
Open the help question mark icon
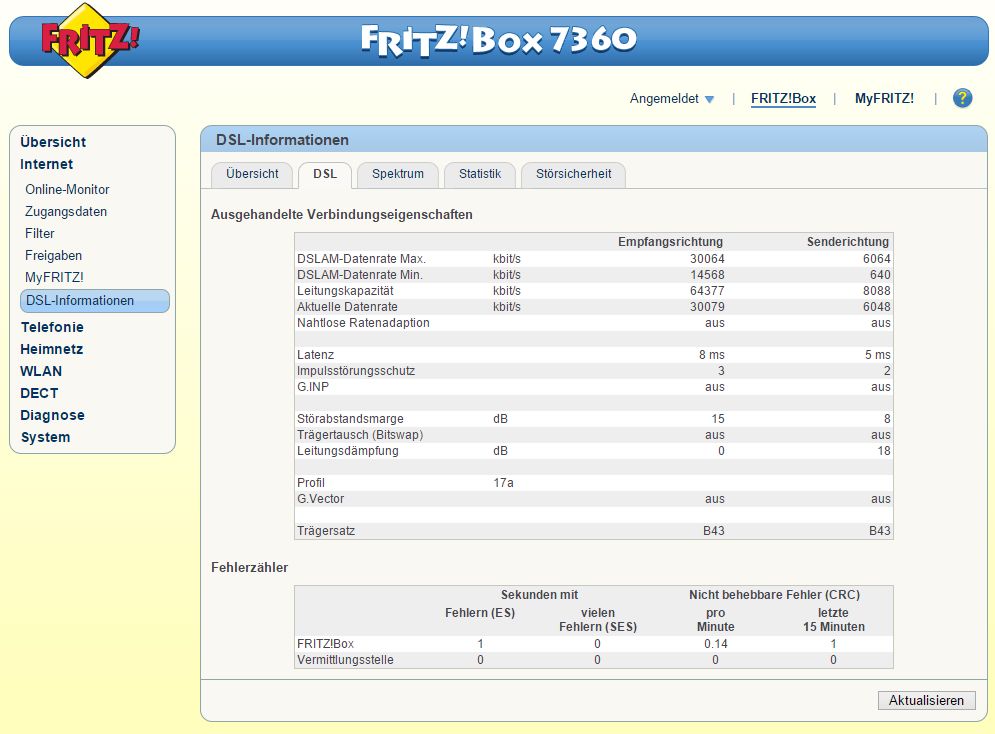[962, 98]
